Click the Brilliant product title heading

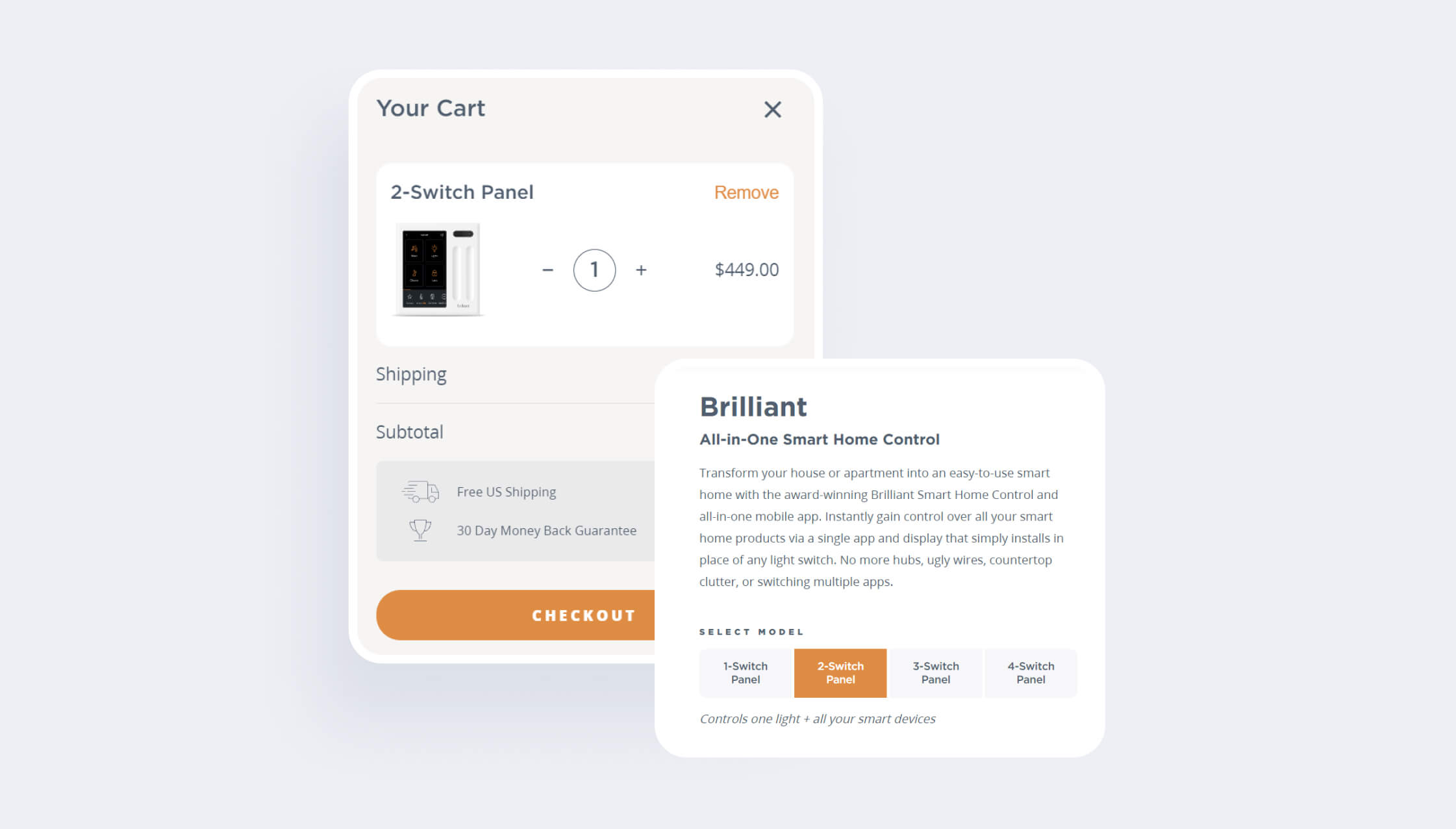[x=754, y=406]
